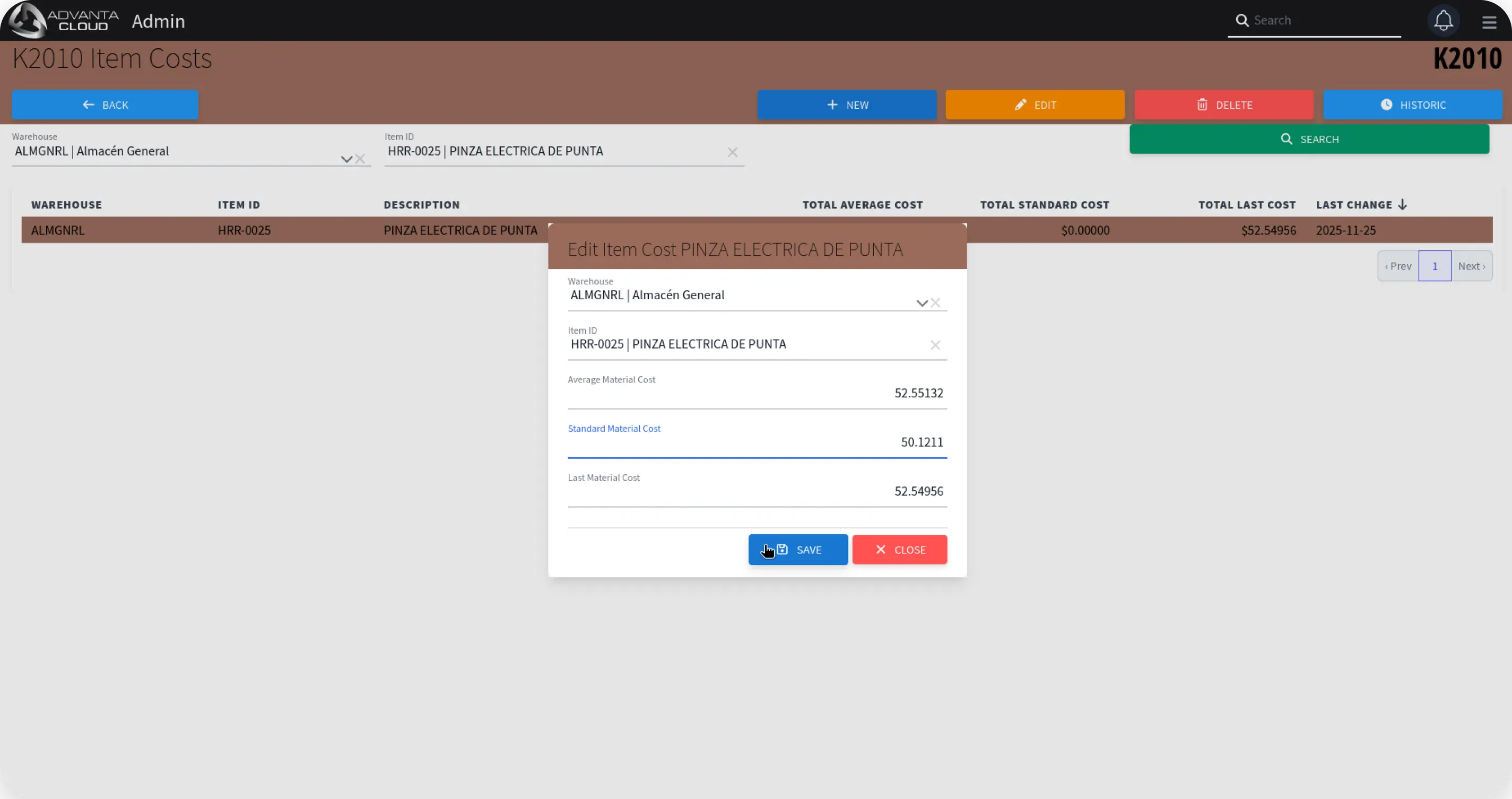The image size is (1512, 799).
Task: Click the trash icon on the DELETE button
Action: click(x=1202, y=105)
